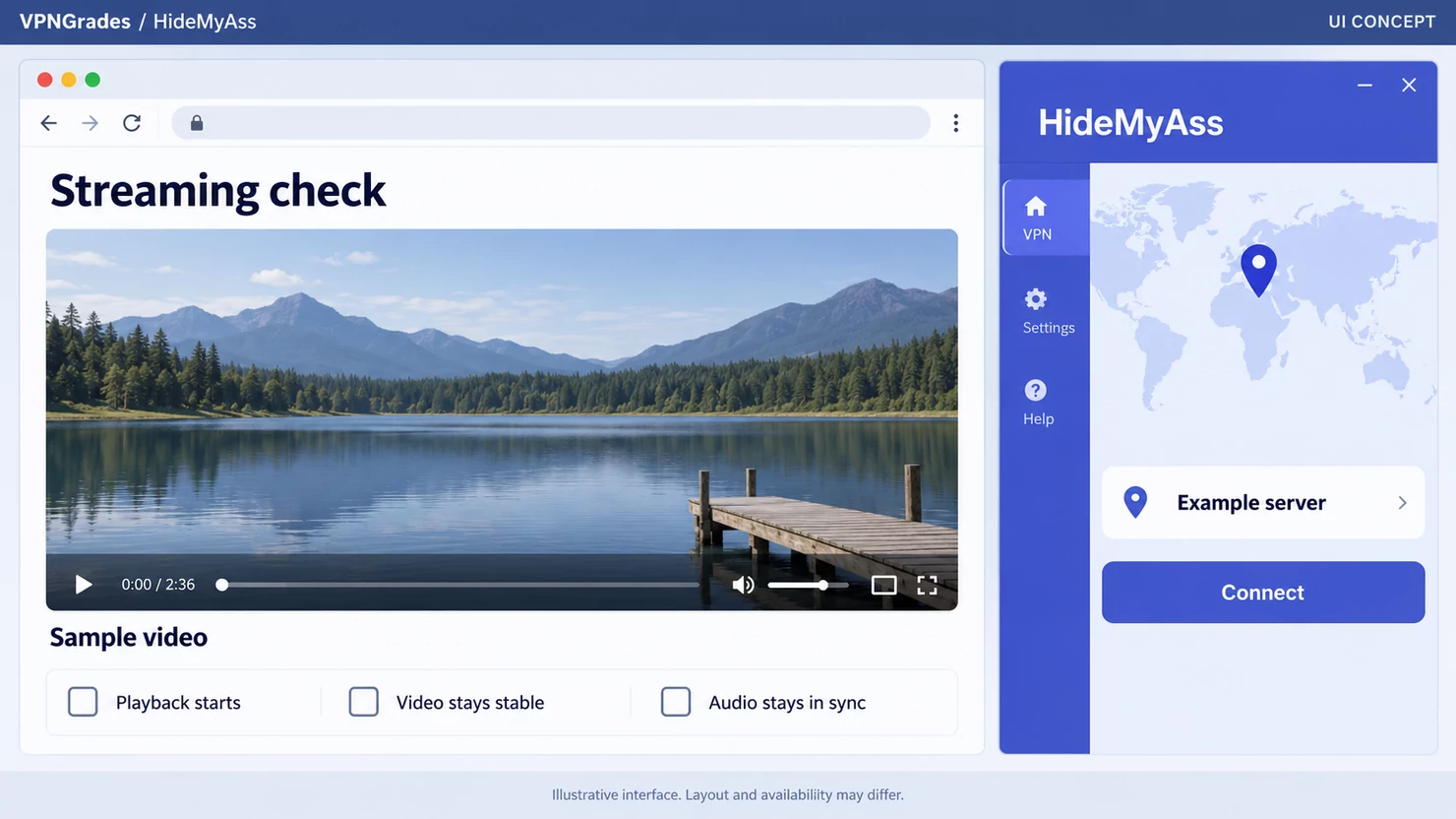
Task: Go back in the browser
Action: tap(48, 123)
